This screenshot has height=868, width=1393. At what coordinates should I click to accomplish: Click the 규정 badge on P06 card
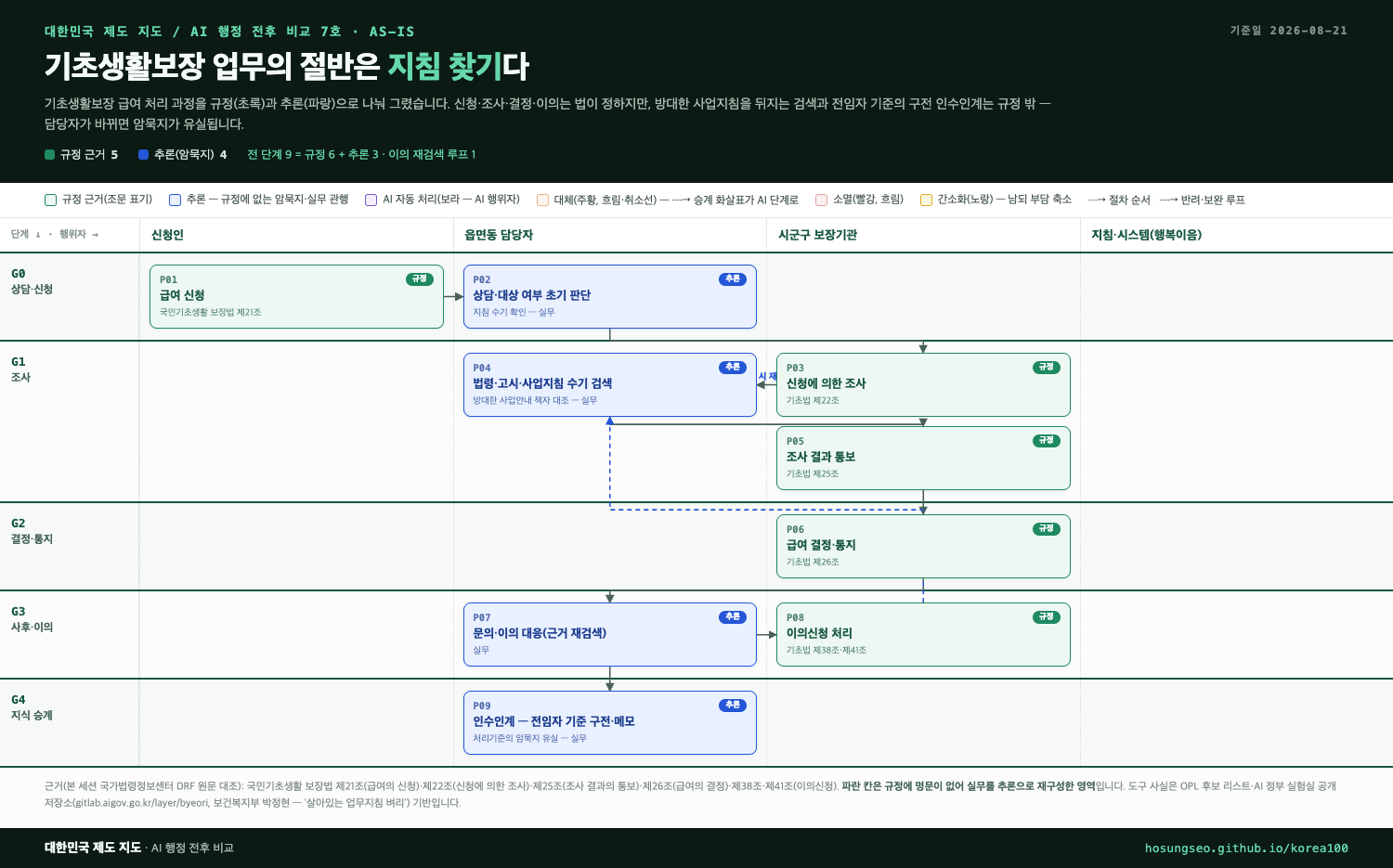click(1047, 528)
